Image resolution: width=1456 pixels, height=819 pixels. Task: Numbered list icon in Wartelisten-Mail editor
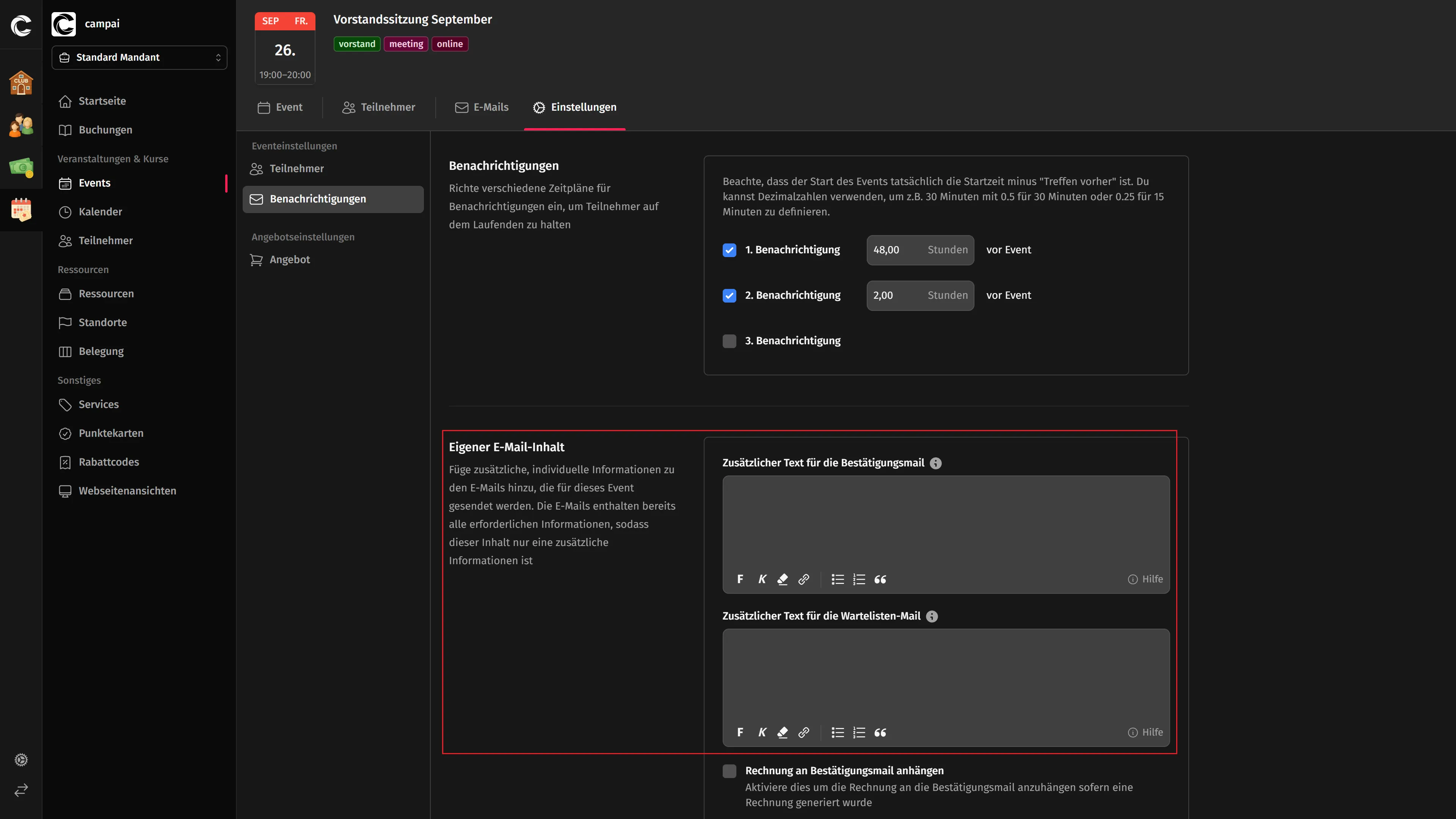tap(859, 733)
